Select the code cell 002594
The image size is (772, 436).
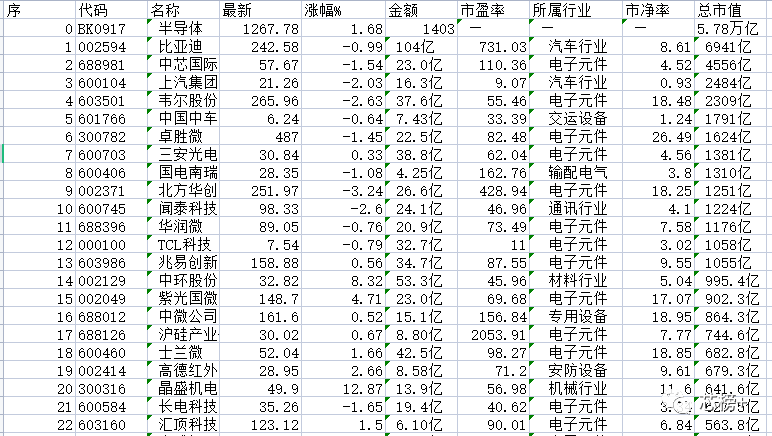(x=111, y=47)
